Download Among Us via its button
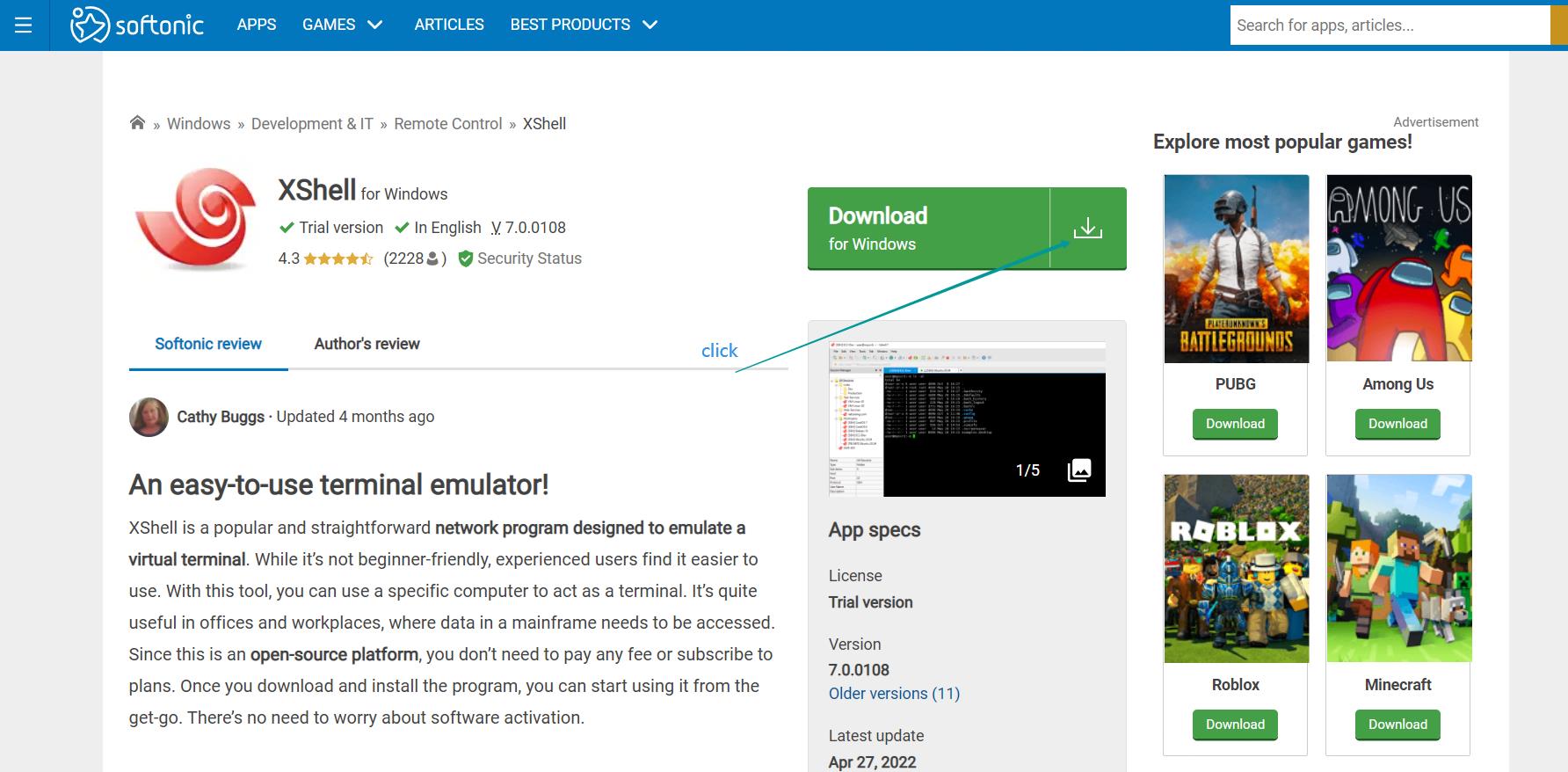Image resolution: width=1568 pixels, height=772 pixels. [1397, 424]
